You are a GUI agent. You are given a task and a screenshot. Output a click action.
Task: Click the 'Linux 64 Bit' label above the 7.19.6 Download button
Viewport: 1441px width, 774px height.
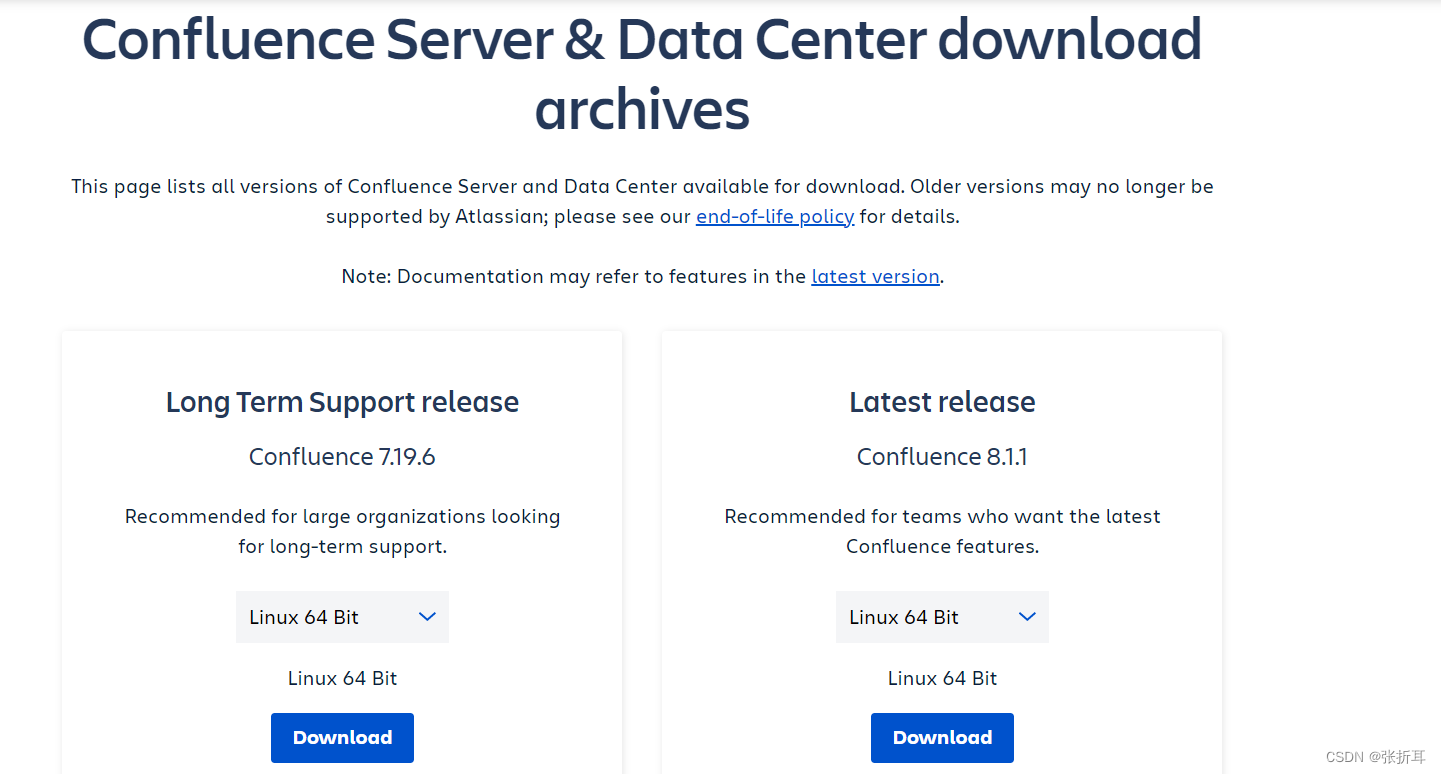[342, 678]
